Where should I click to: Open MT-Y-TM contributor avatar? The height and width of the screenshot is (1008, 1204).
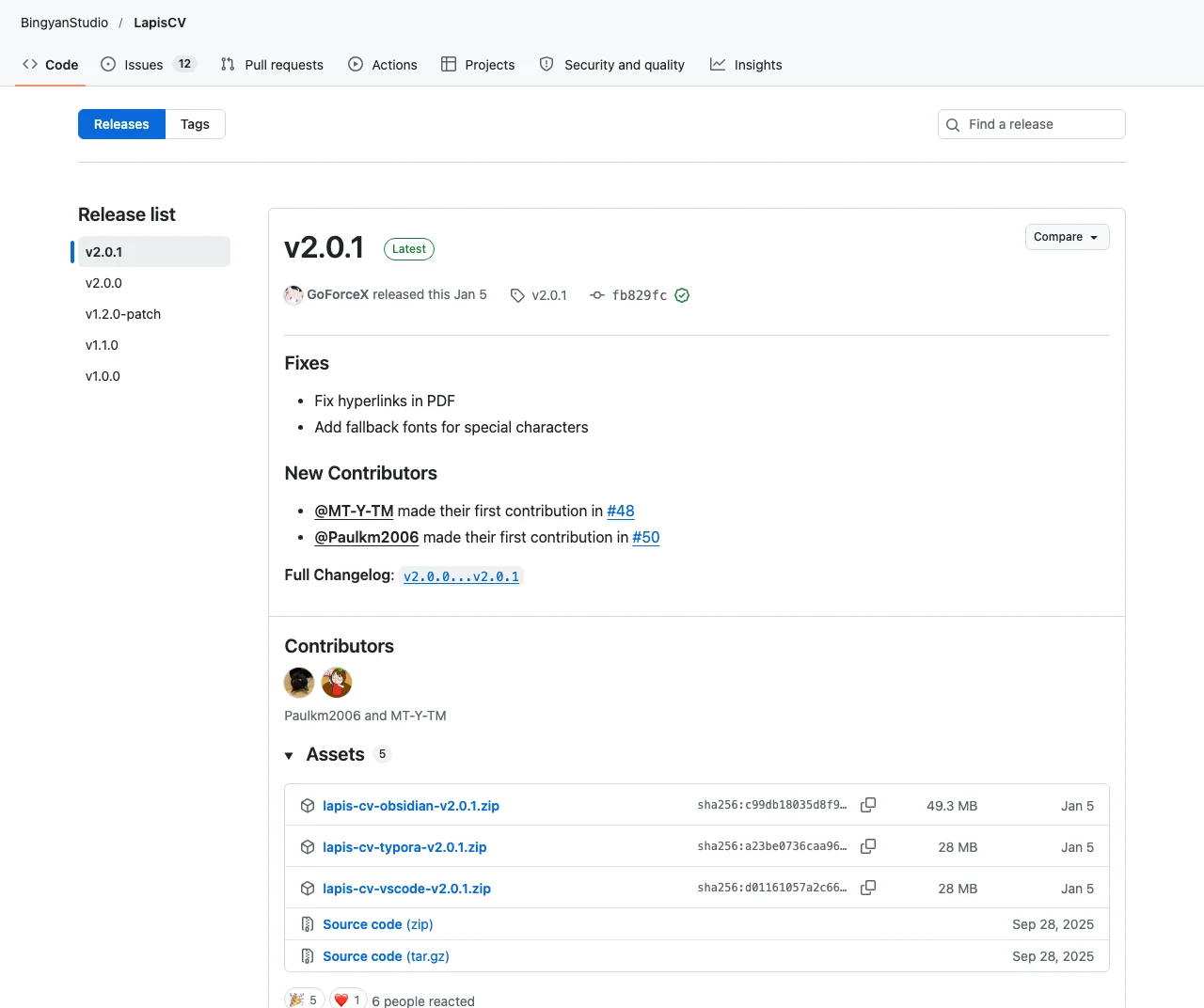pyautogui.click(x=337, y=683)
